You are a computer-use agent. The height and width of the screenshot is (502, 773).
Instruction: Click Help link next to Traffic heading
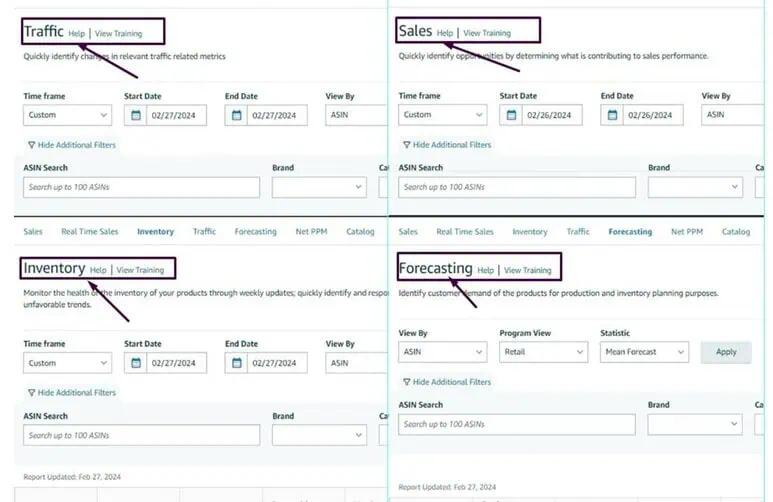coord(76,34)
